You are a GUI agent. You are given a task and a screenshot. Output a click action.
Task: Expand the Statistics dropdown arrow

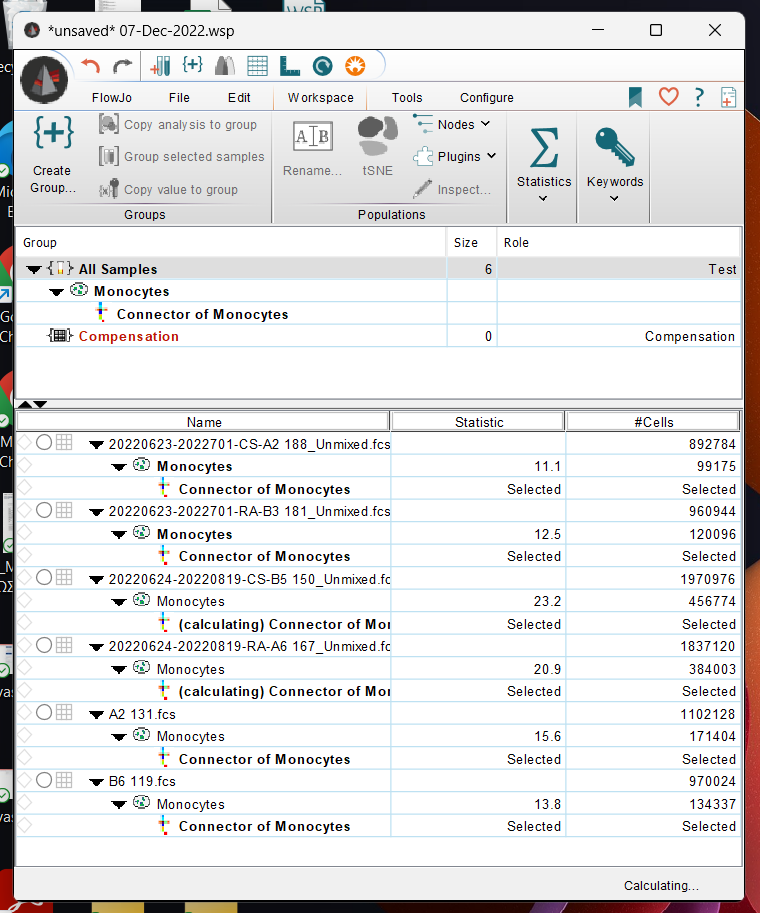(x=543, y=199)
